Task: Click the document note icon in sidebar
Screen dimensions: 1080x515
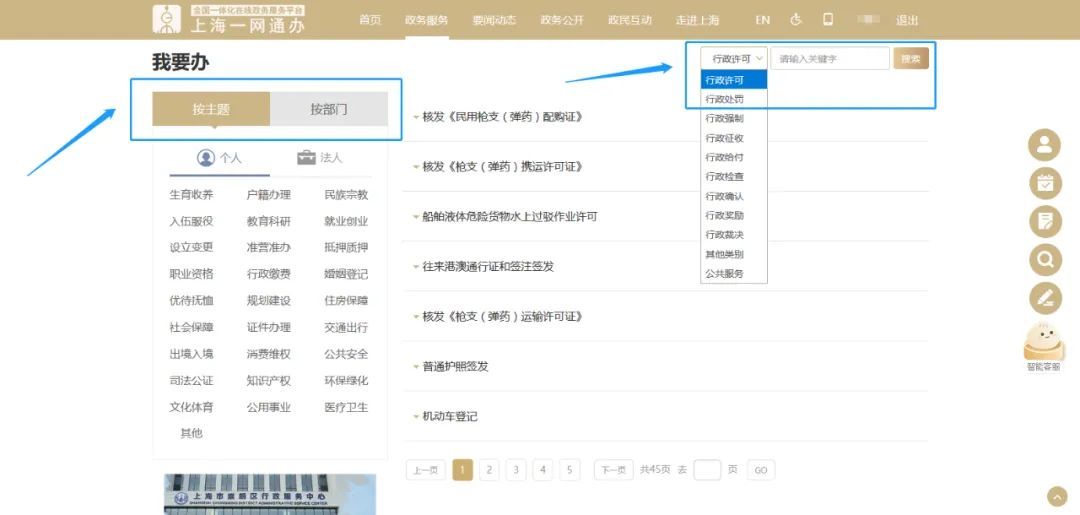Action: point(1045,221)
